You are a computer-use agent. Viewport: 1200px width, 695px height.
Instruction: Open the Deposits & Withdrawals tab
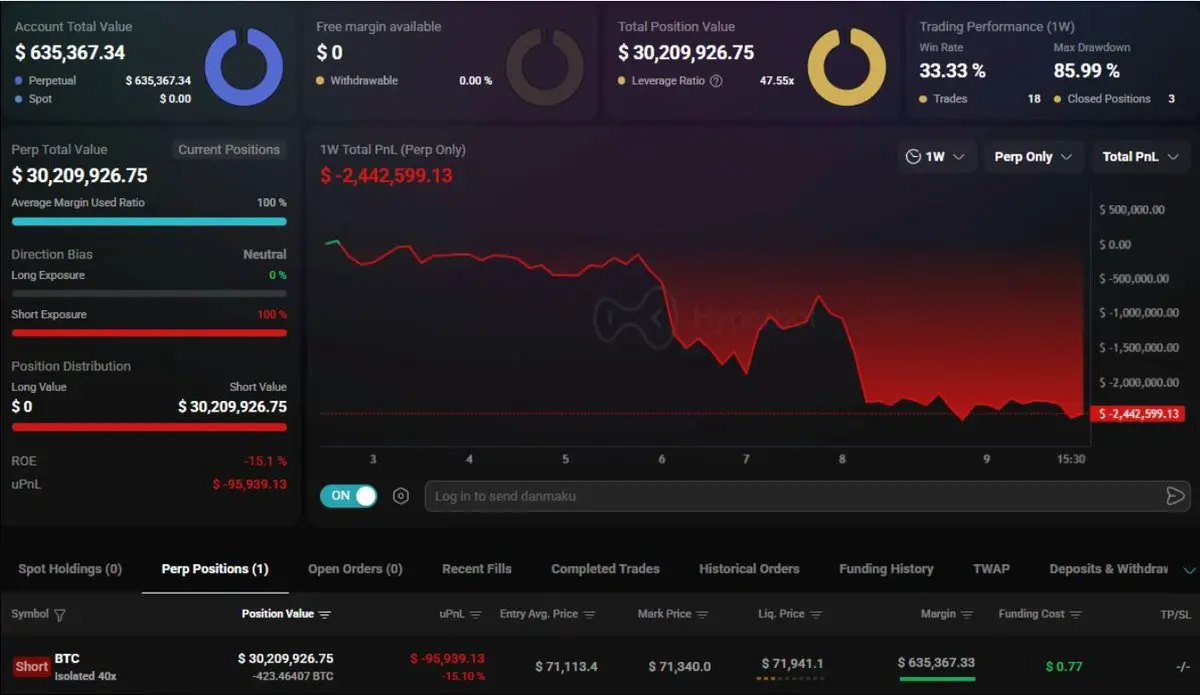pyautogui.click(x=1108, y=569)
